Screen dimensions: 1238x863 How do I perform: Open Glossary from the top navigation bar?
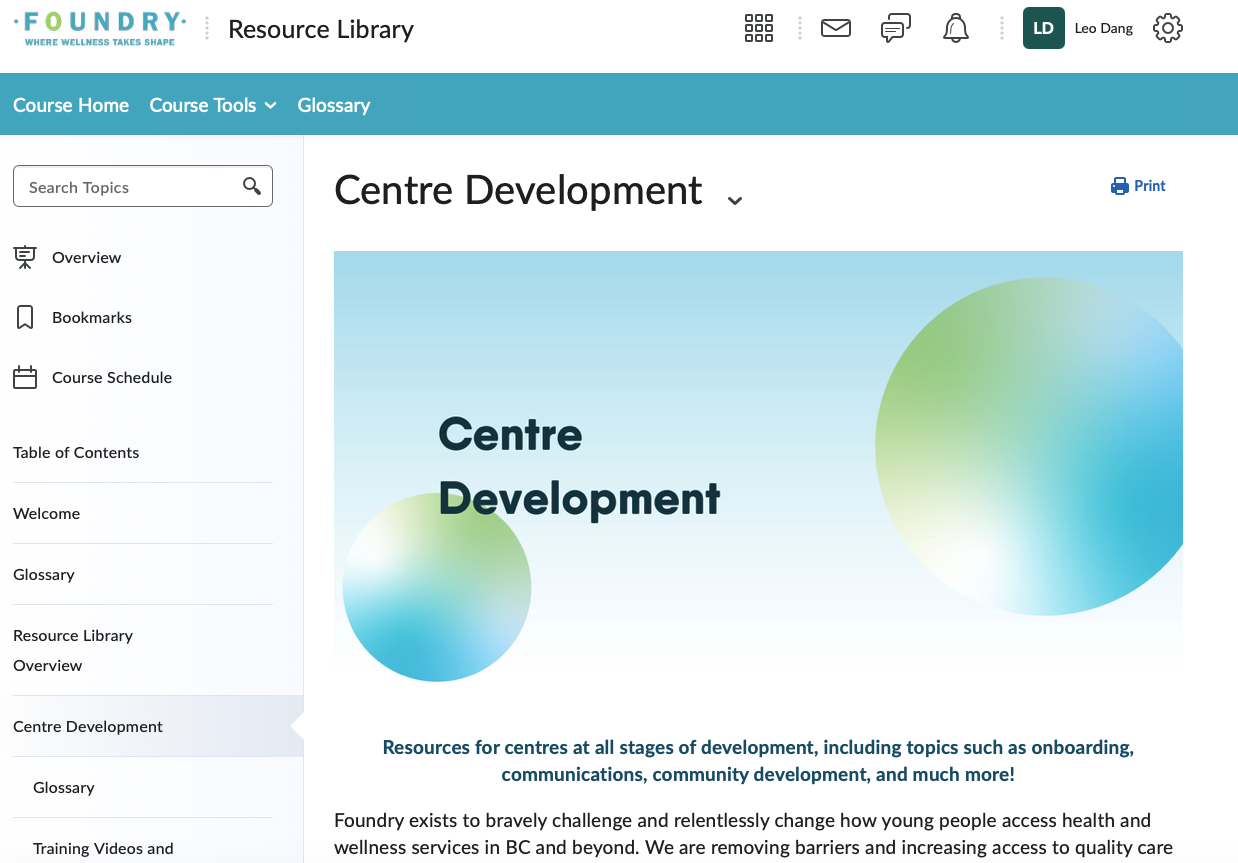[334, 105]
